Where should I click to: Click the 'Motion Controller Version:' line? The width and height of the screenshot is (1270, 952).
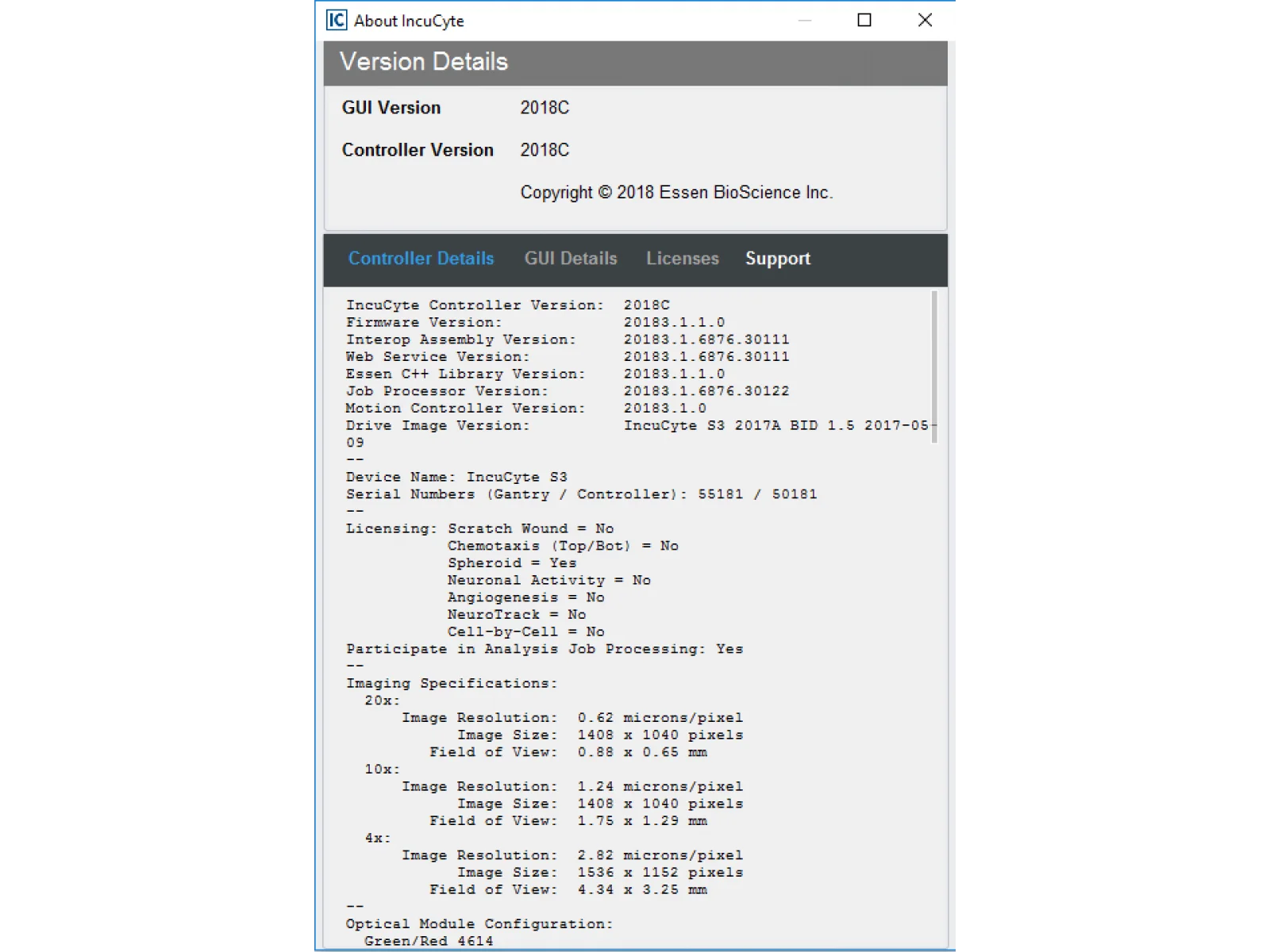(x=526, y=408)
